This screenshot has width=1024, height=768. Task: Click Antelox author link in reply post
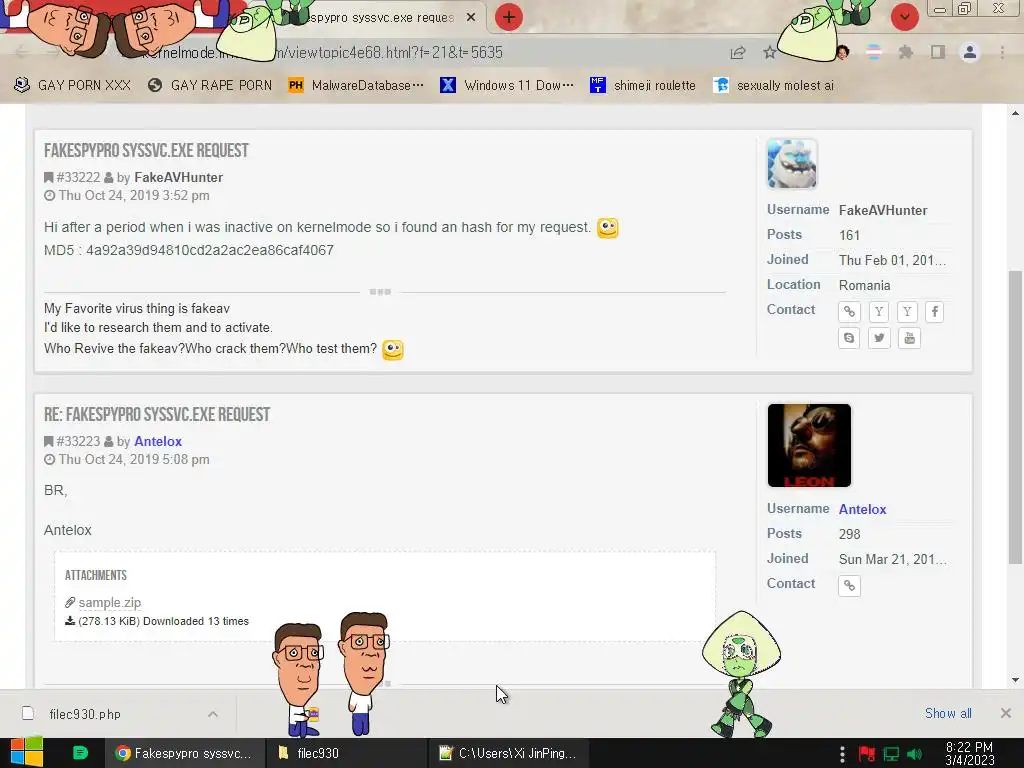pyautogui.click(x=158, y=441)
